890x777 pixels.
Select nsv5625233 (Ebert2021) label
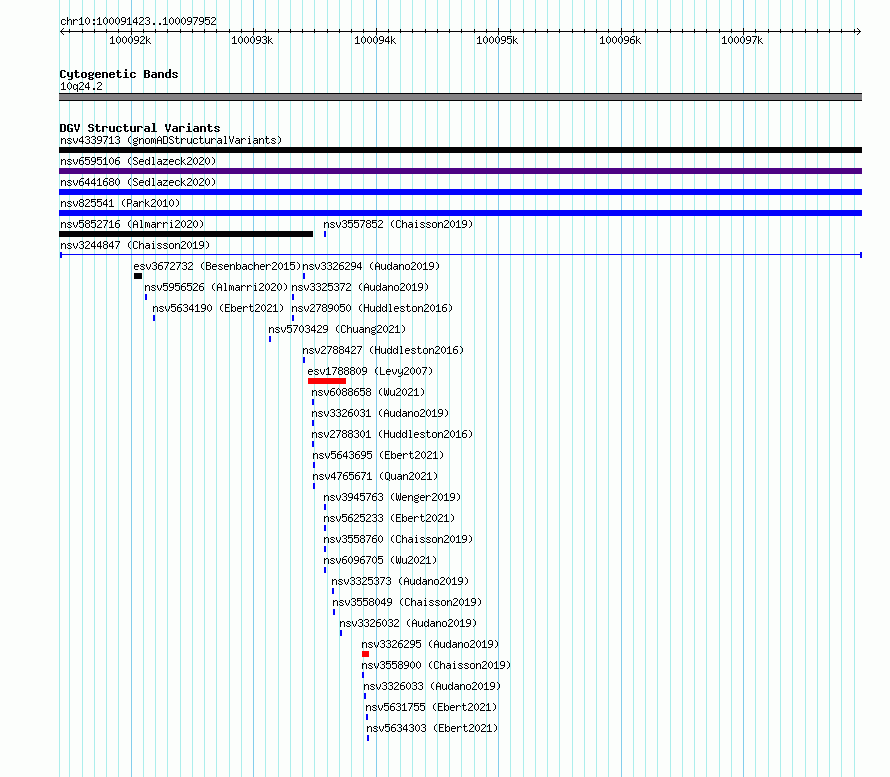coord(389,518)
